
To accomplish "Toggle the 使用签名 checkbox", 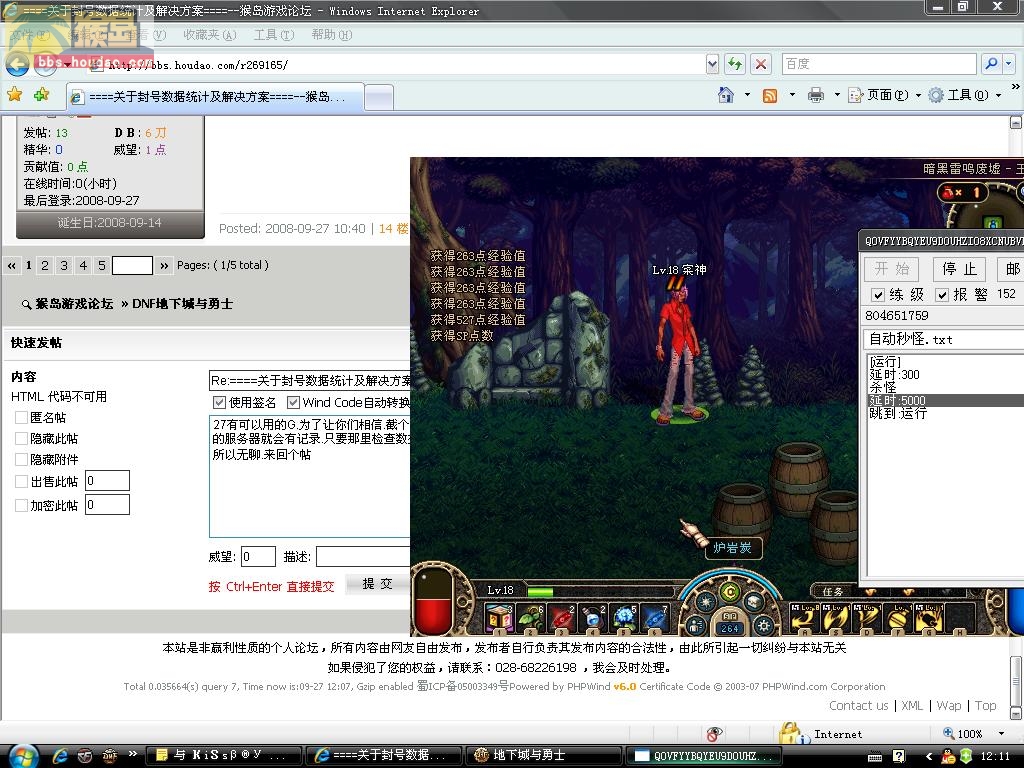I will click(219, 402).
